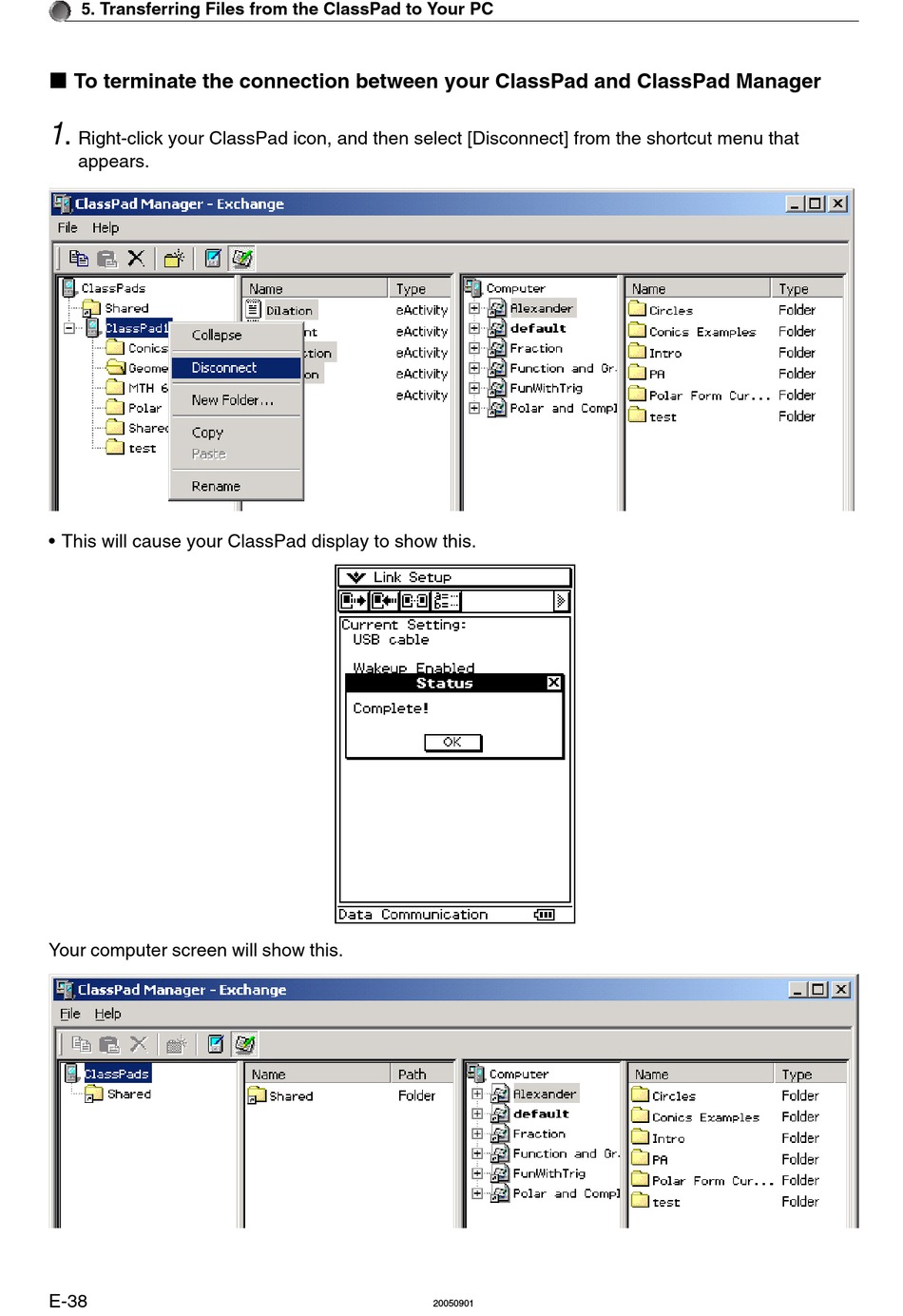This screenshot has width=903, height=1316.
Task: Expand Alexander node in lower Computer tree
Action: [x=476, y=1093]
